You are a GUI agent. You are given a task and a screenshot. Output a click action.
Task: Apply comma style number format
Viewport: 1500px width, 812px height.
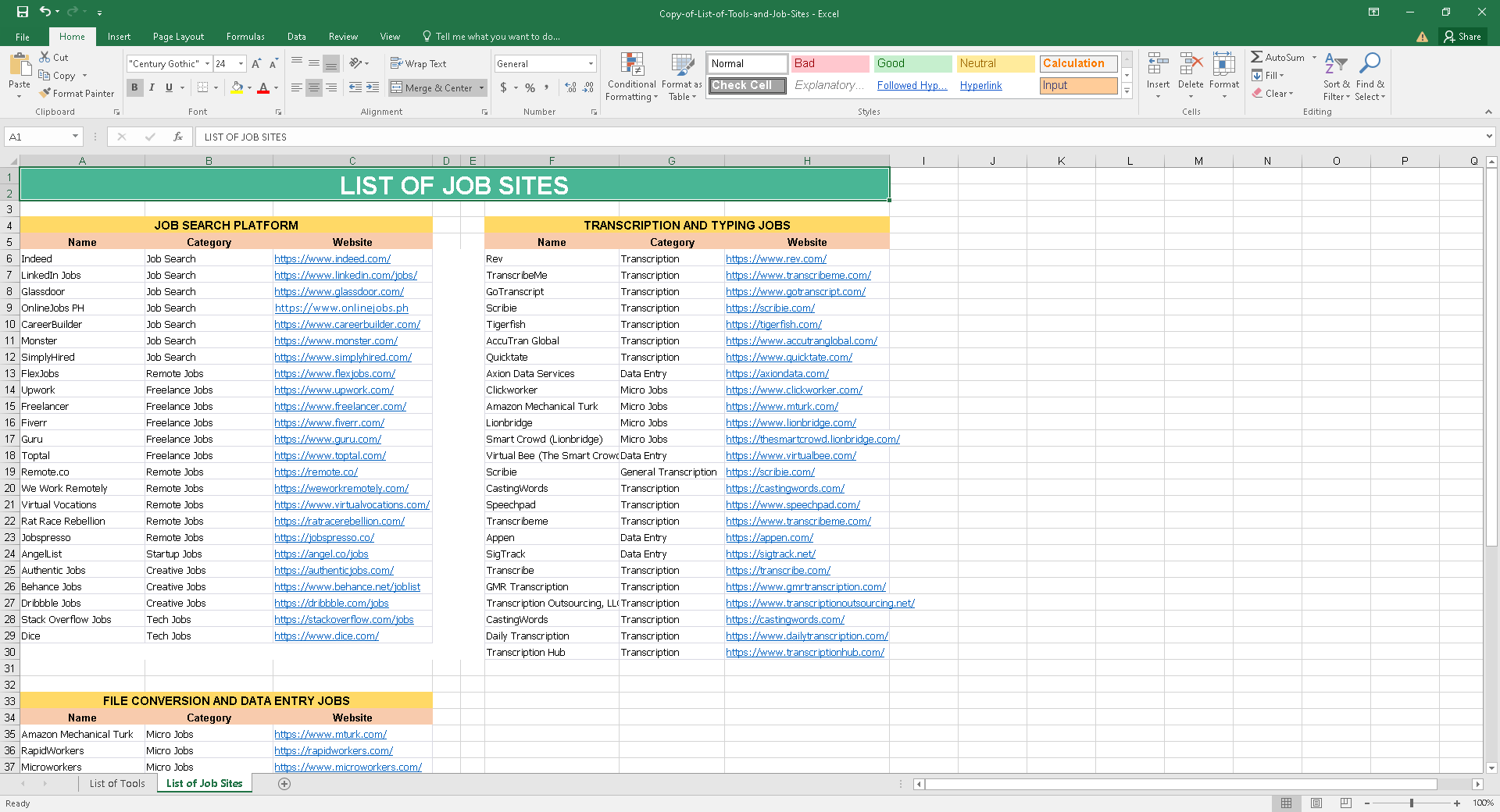click(x=547, y=87)
